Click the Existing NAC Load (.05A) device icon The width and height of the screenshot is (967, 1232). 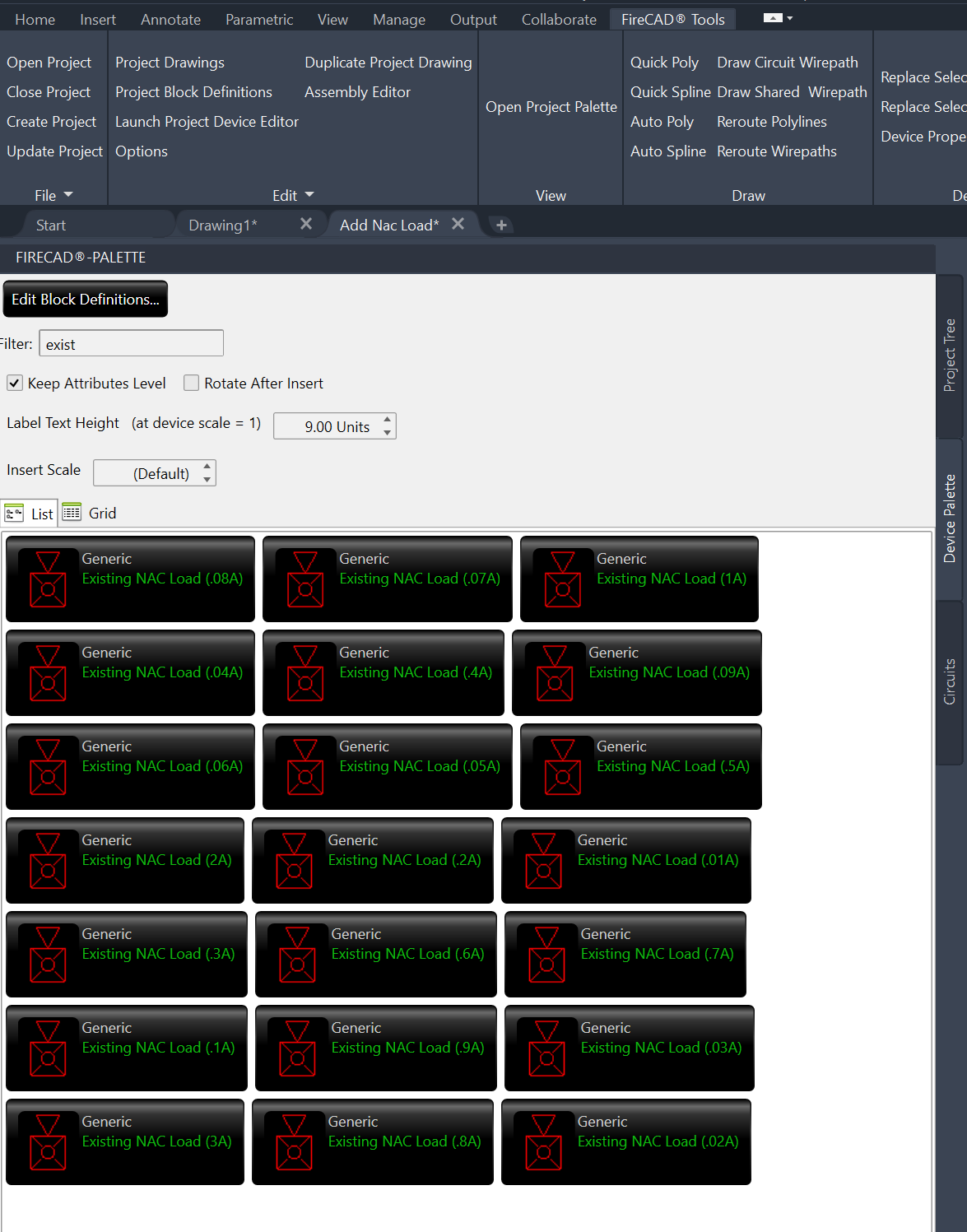(305, 767)
